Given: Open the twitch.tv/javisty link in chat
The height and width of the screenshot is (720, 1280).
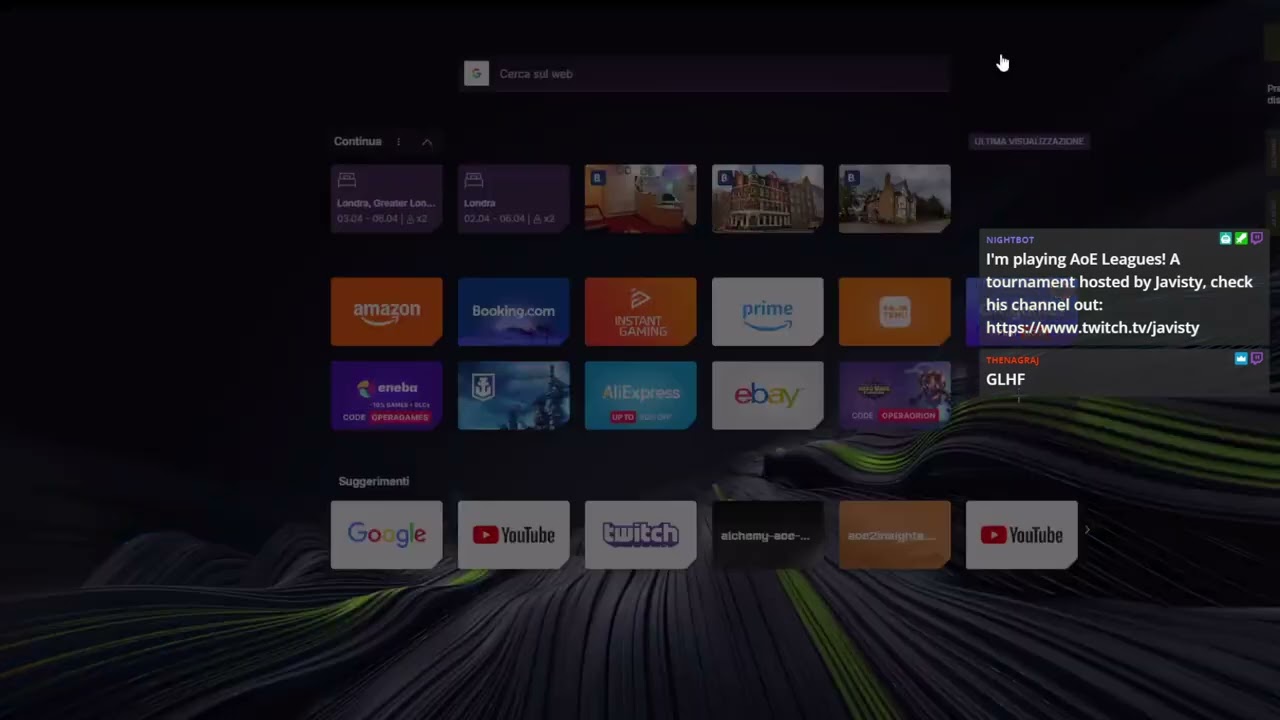Looking at the screenshot, I should 1092,328.
